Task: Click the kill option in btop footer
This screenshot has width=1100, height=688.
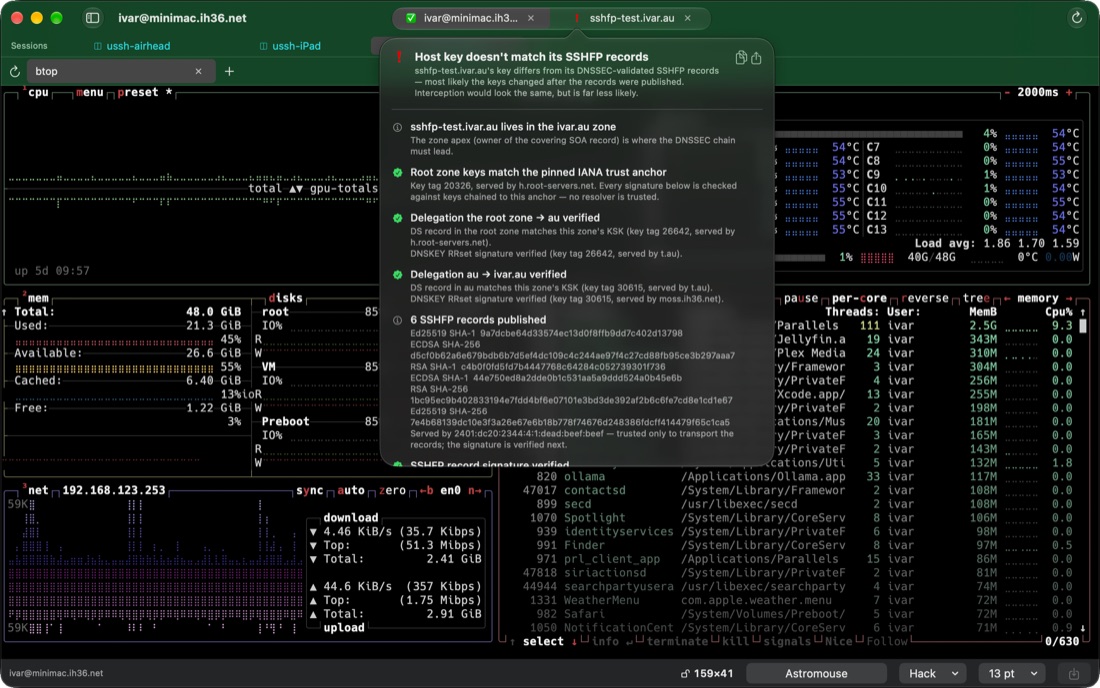Action: (x=736, y=642)
